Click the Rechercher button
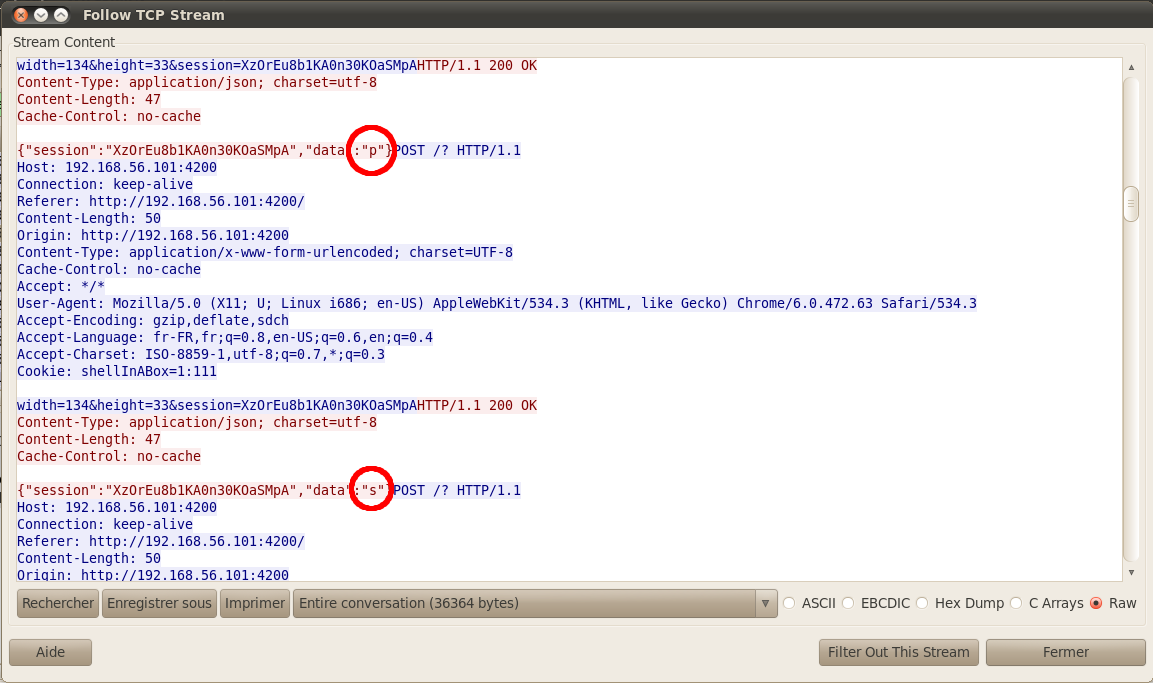This screenshot has height=683, width=1153. (58, 603)
